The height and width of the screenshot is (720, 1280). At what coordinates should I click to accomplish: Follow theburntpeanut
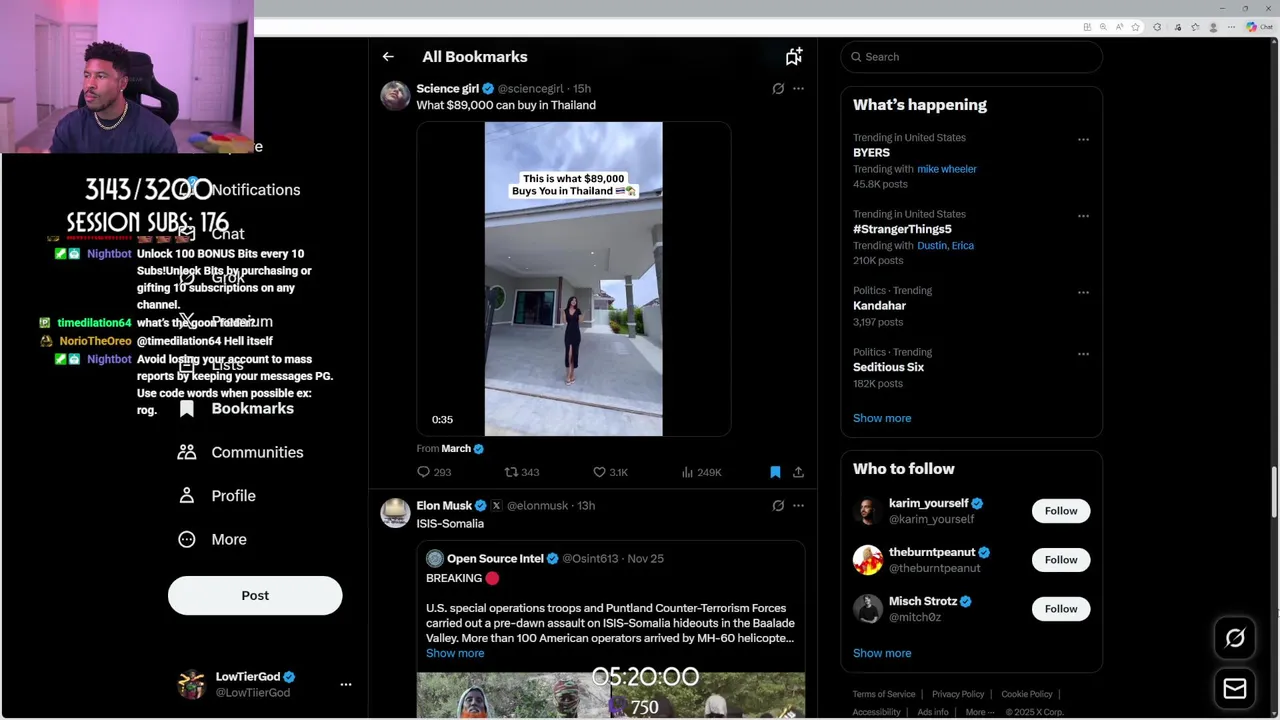coord(1061,560)
